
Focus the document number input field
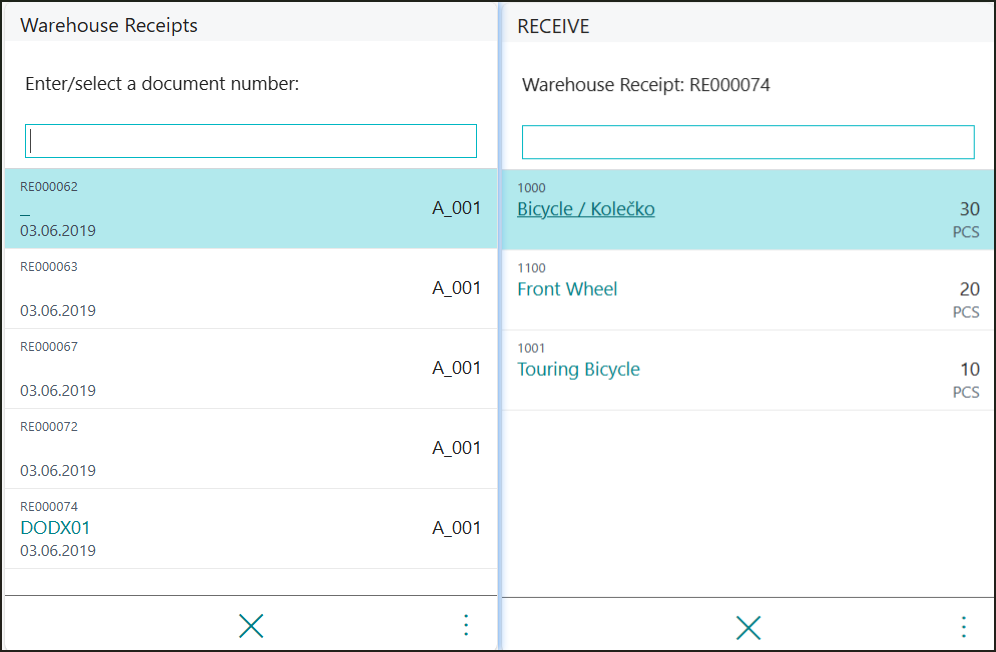pyautogui.click(x=251, y=141)
